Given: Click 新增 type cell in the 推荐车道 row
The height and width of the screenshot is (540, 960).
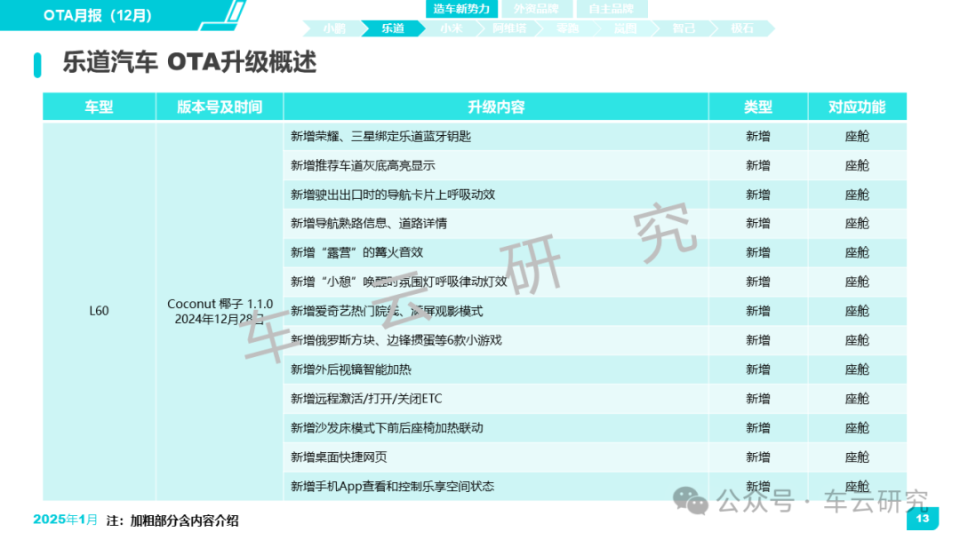Looking at the screenshot, I should tap(758, 165).
